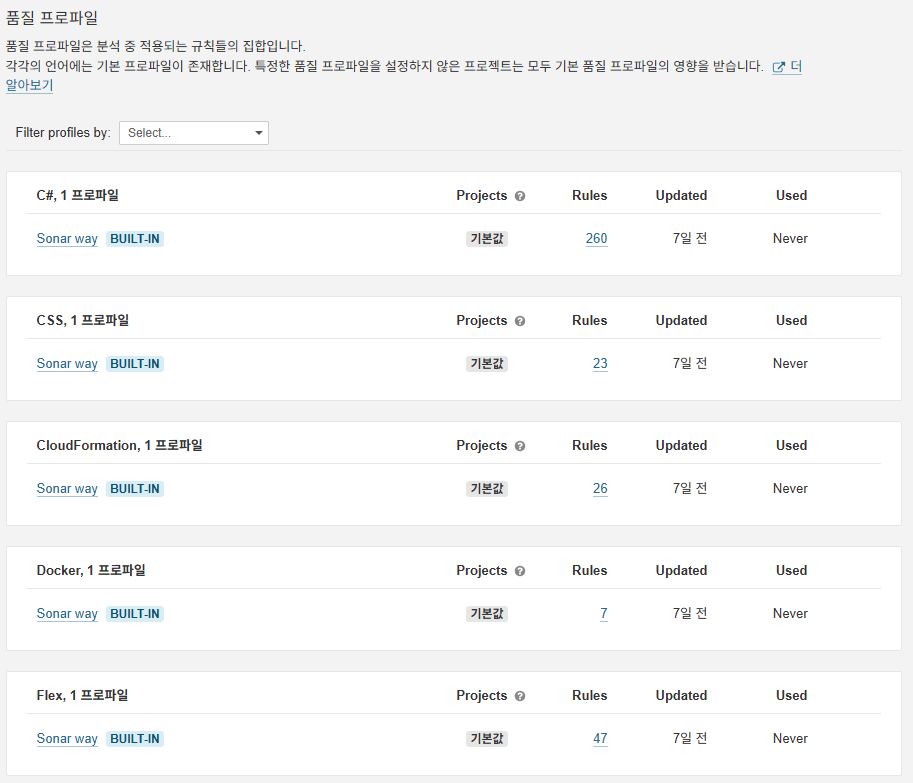The image size is (913, 783).
Task: Click the 7일 전 value in CSS row
Action: point(689,364)
